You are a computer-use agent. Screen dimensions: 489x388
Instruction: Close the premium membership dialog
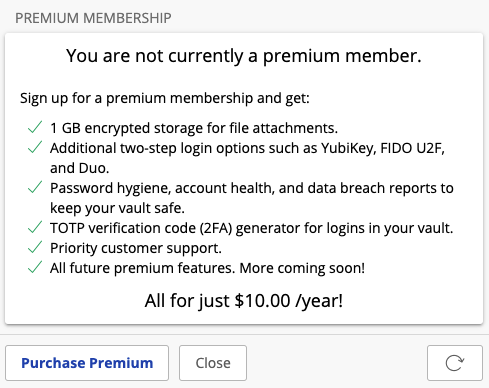click(x=213, y=363)
